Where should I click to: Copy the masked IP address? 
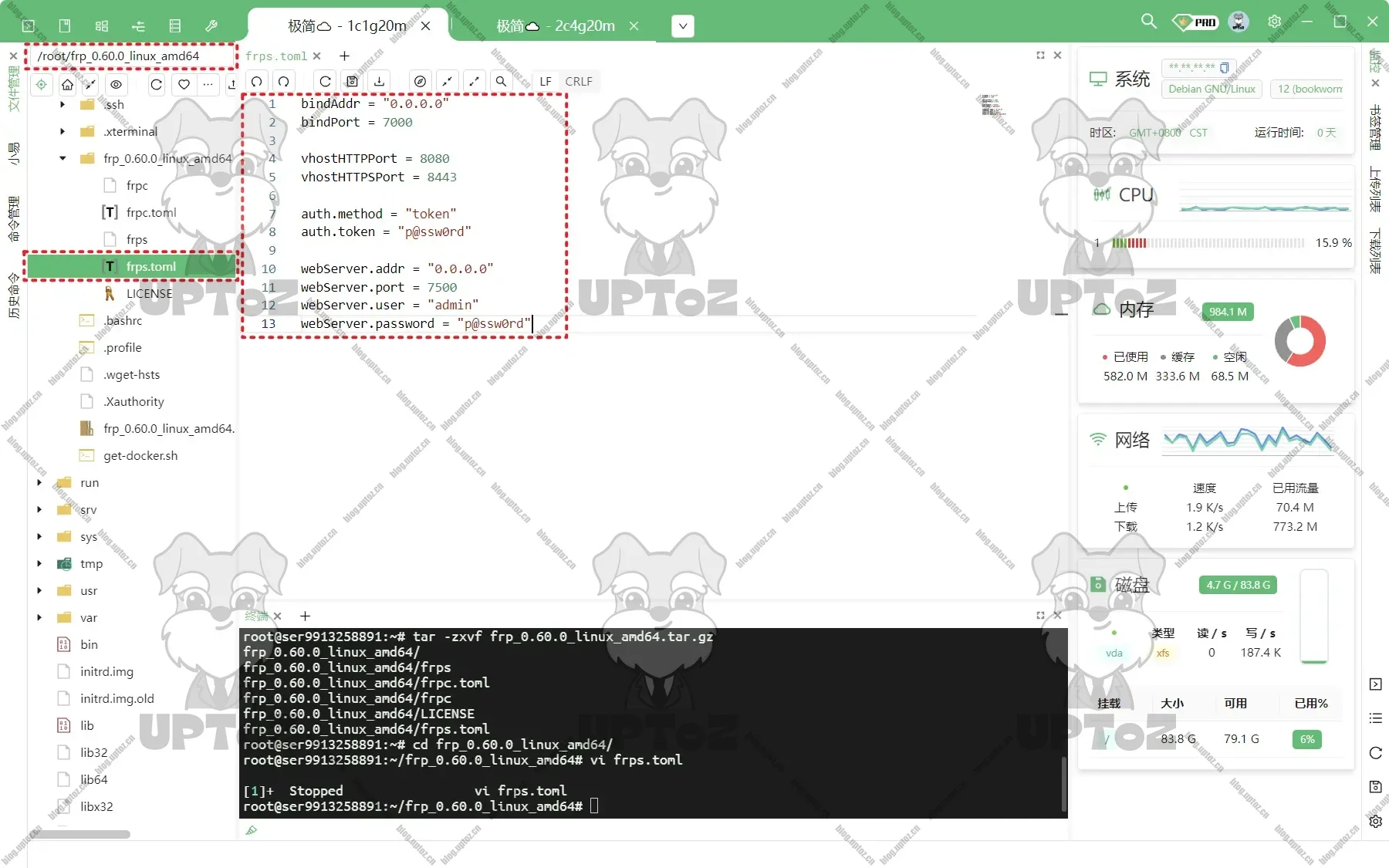click(1225, 67)
